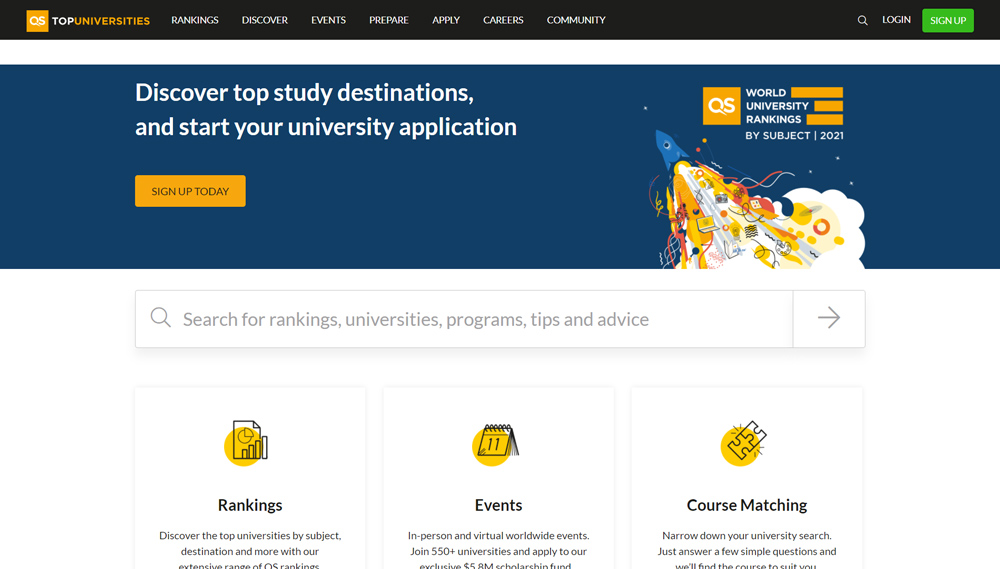Open the search icon in top navigation
The width and height of the screenshot is (1000, 569).
click(862, 20)
